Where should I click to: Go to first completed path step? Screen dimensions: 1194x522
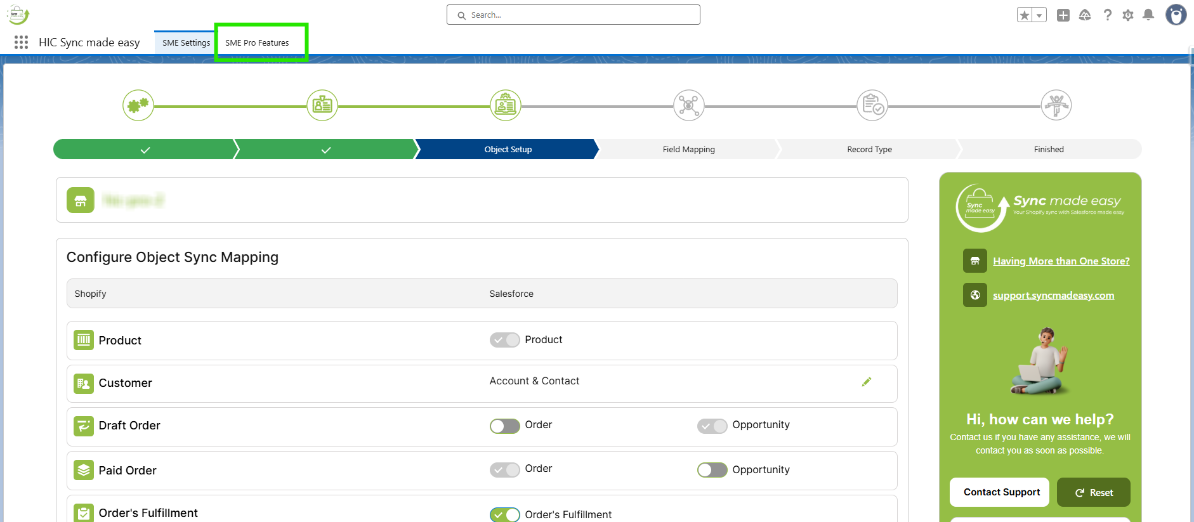[x=143, y=149]
